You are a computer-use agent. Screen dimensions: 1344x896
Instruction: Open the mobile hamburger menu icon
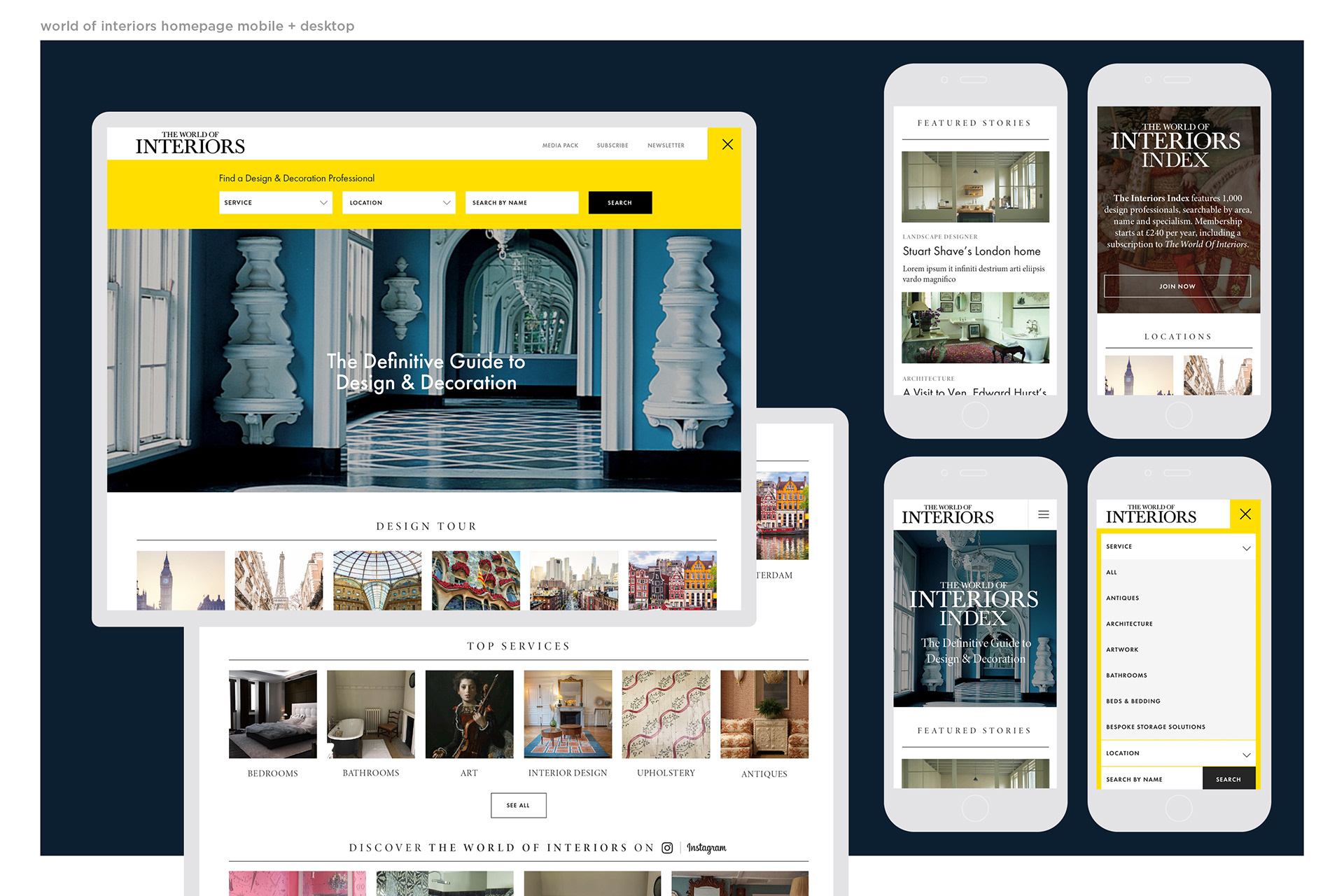click(1044, 514)
